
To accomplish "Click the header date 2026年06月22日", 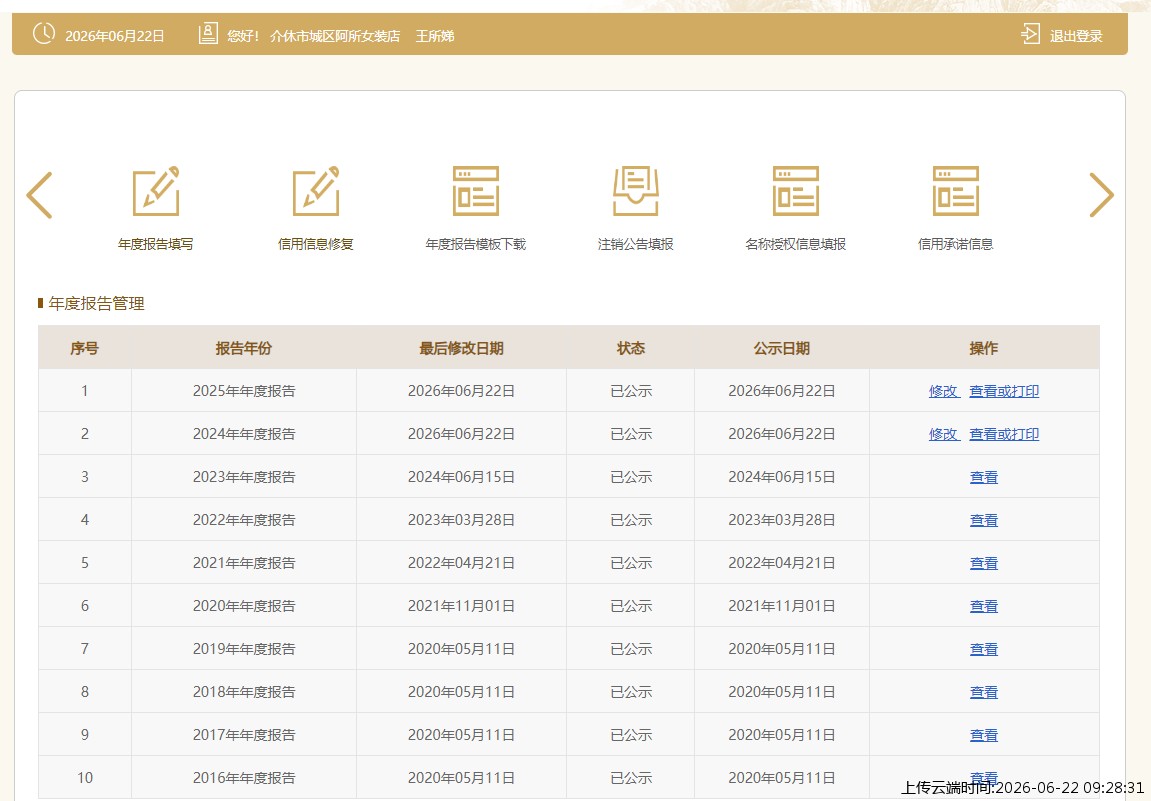I will (115, 36).
